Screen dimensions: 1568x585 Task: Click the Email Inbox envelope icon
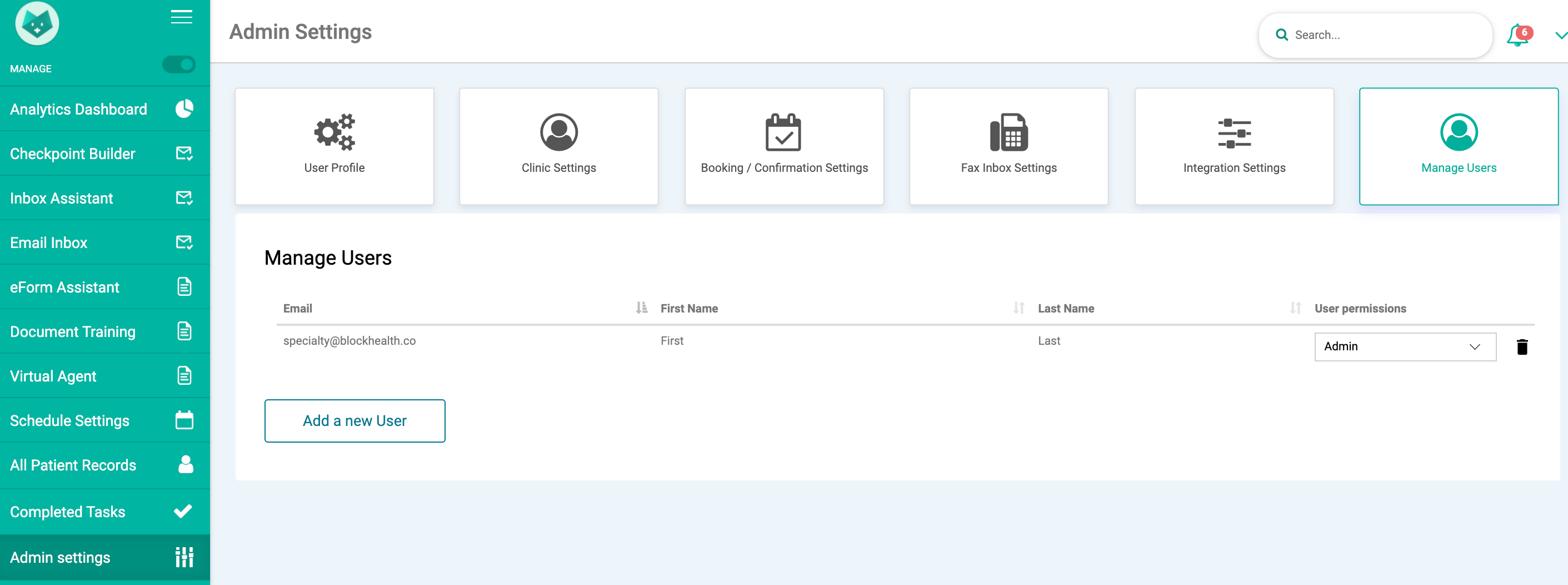click(184, 242)
